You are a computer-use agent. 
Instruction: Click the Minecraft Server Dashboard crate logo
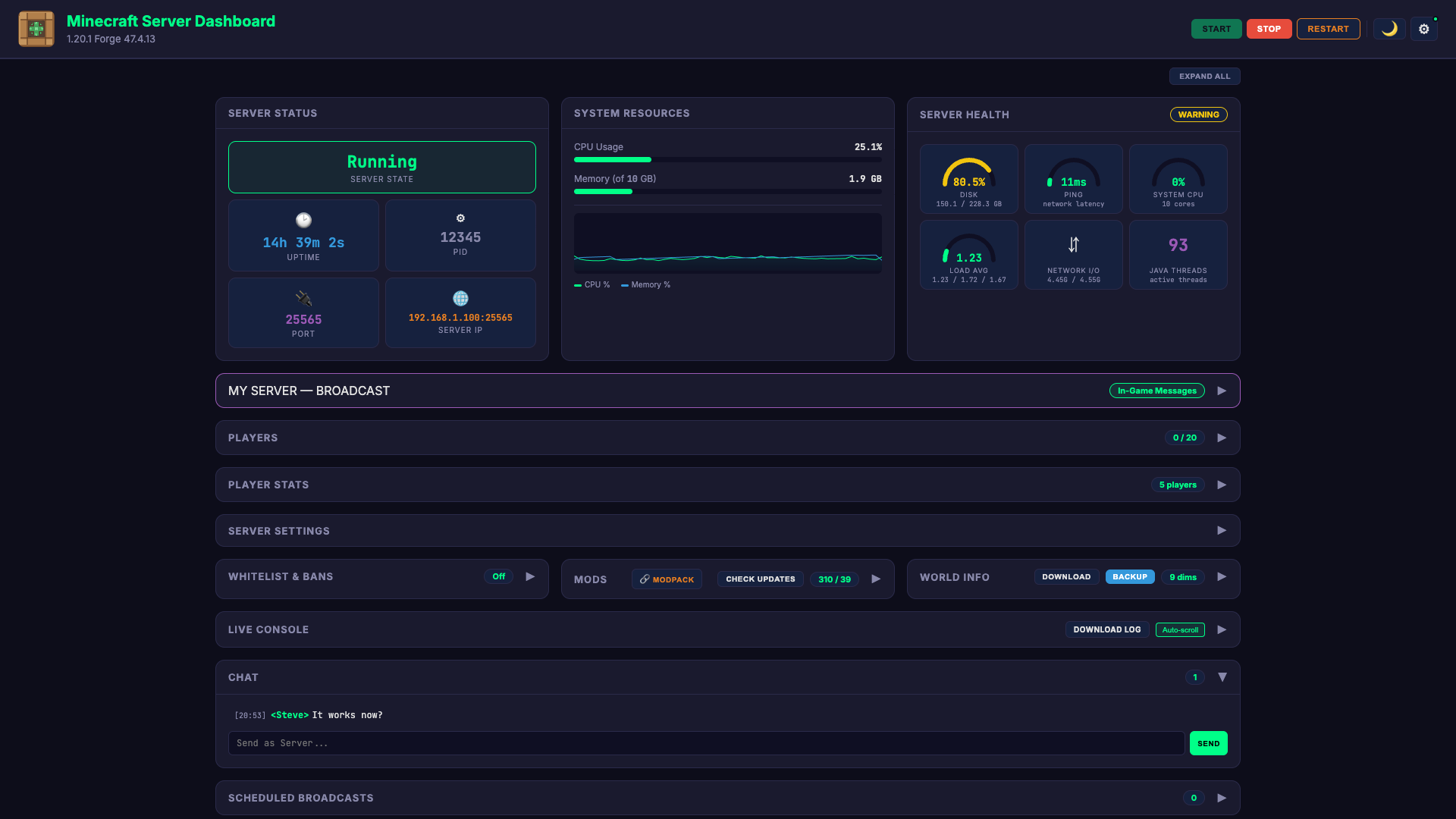point(35,29)
